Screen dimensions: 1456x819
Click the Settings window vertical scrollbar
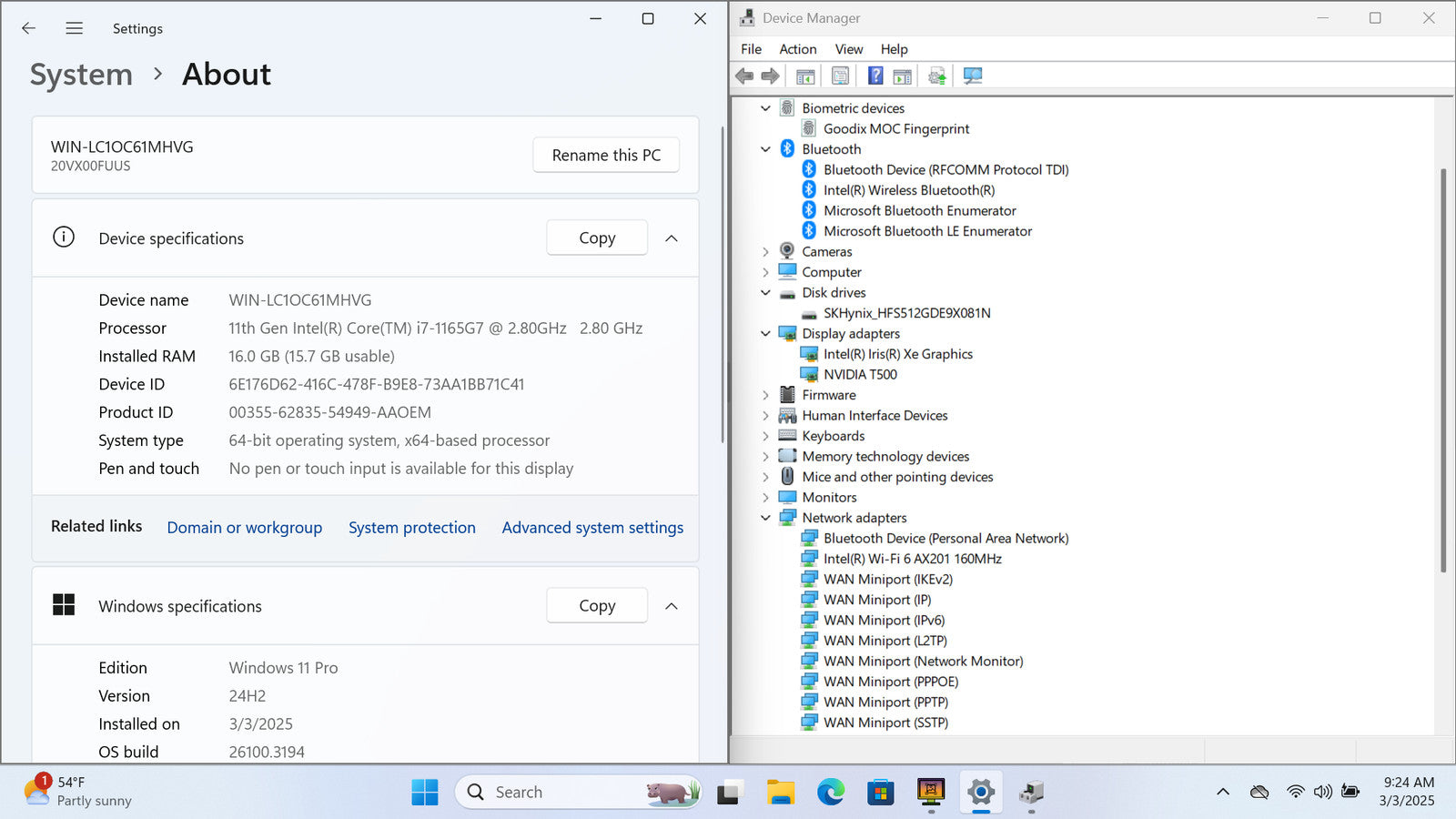723,285
